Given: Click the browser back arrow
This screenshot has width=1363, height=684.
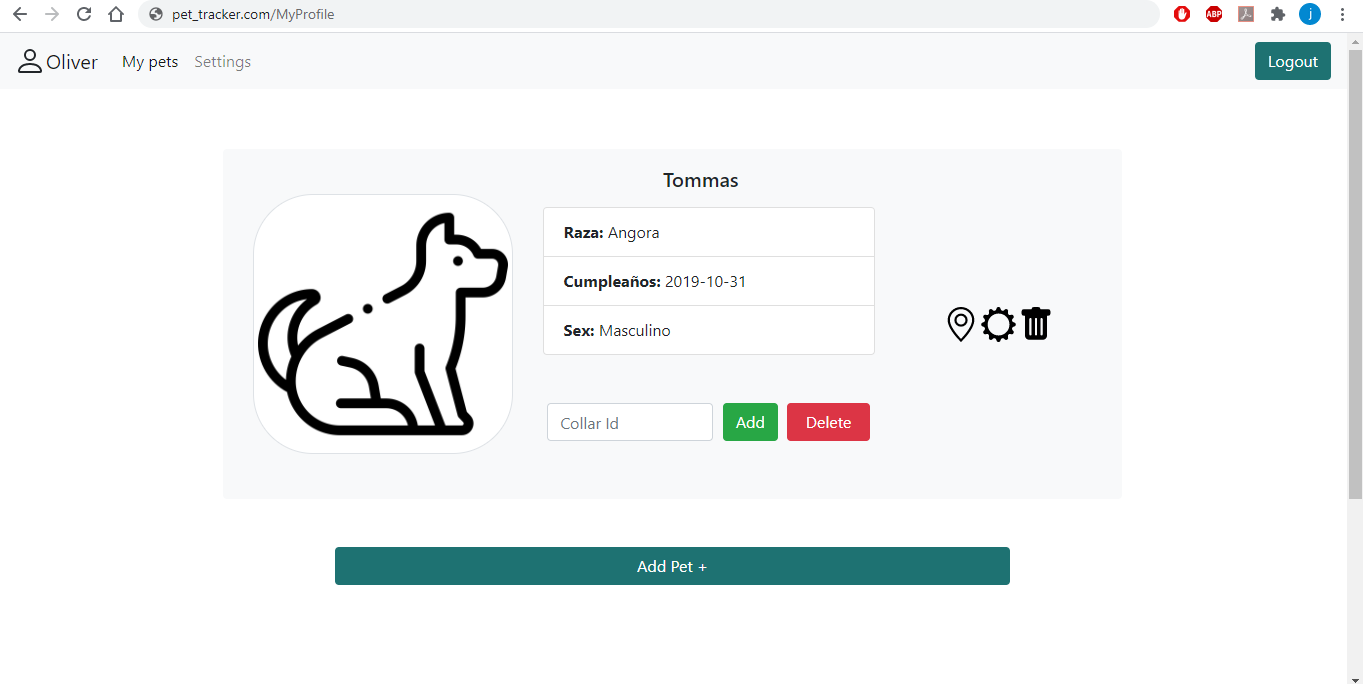Looking at the screenshot, I should pos(20,14).
